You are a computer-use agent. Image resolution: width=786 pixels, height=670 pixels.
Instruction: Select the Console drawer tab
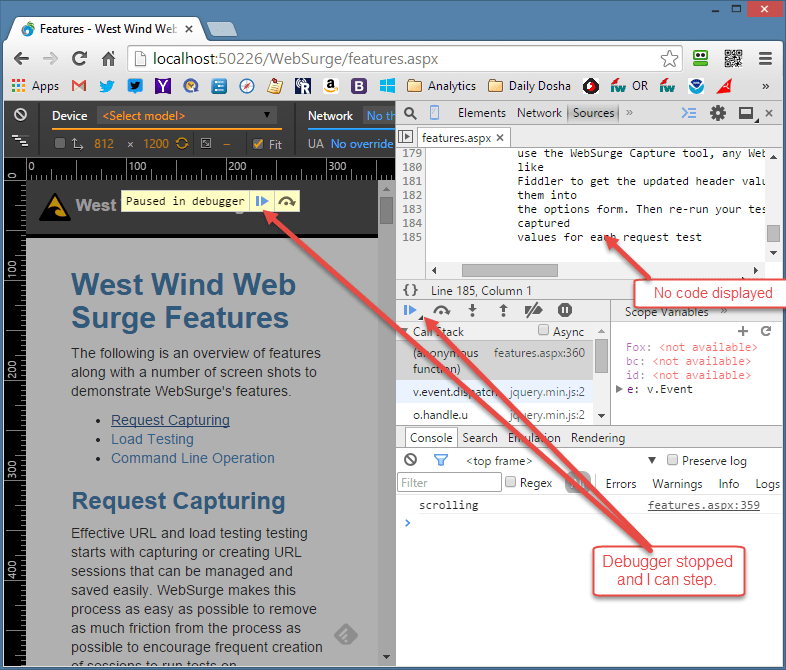coord(431,437)
